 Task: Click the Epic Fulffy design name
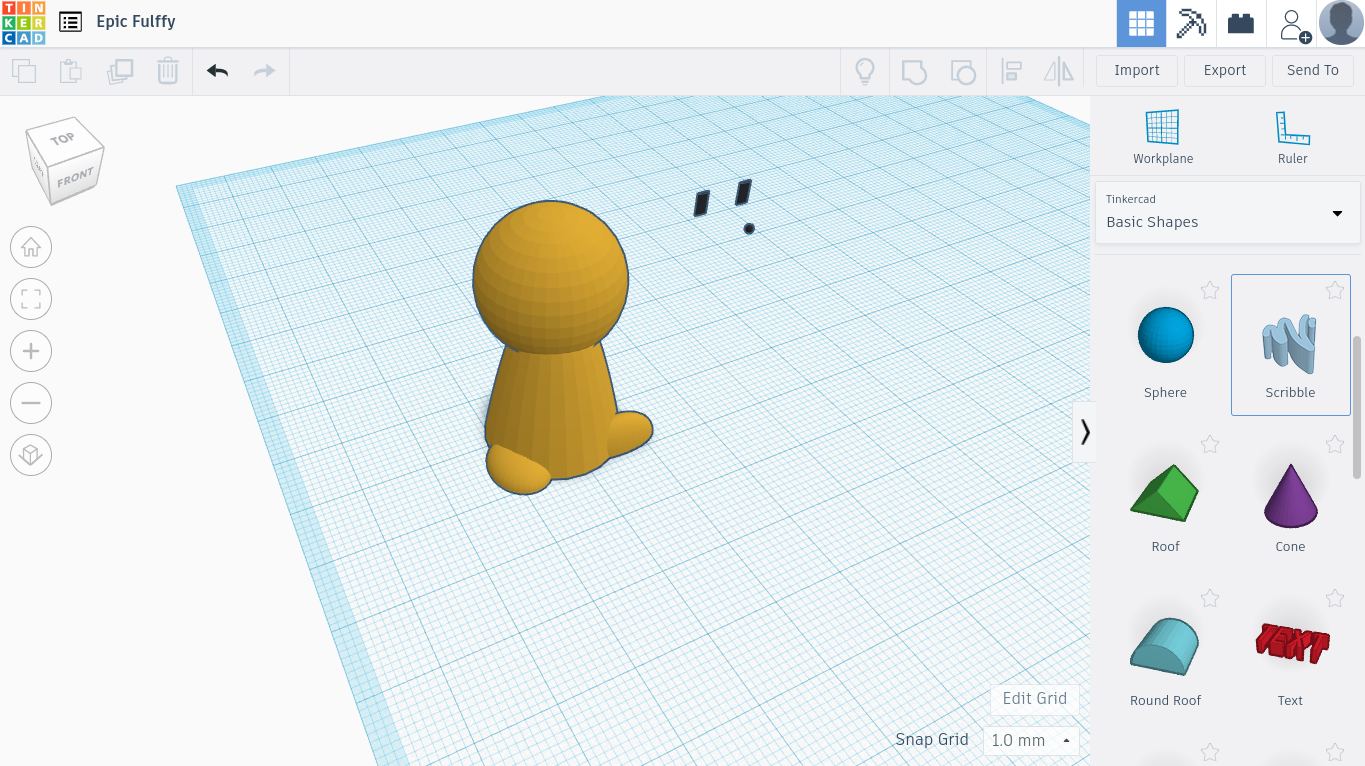(136, 21)
